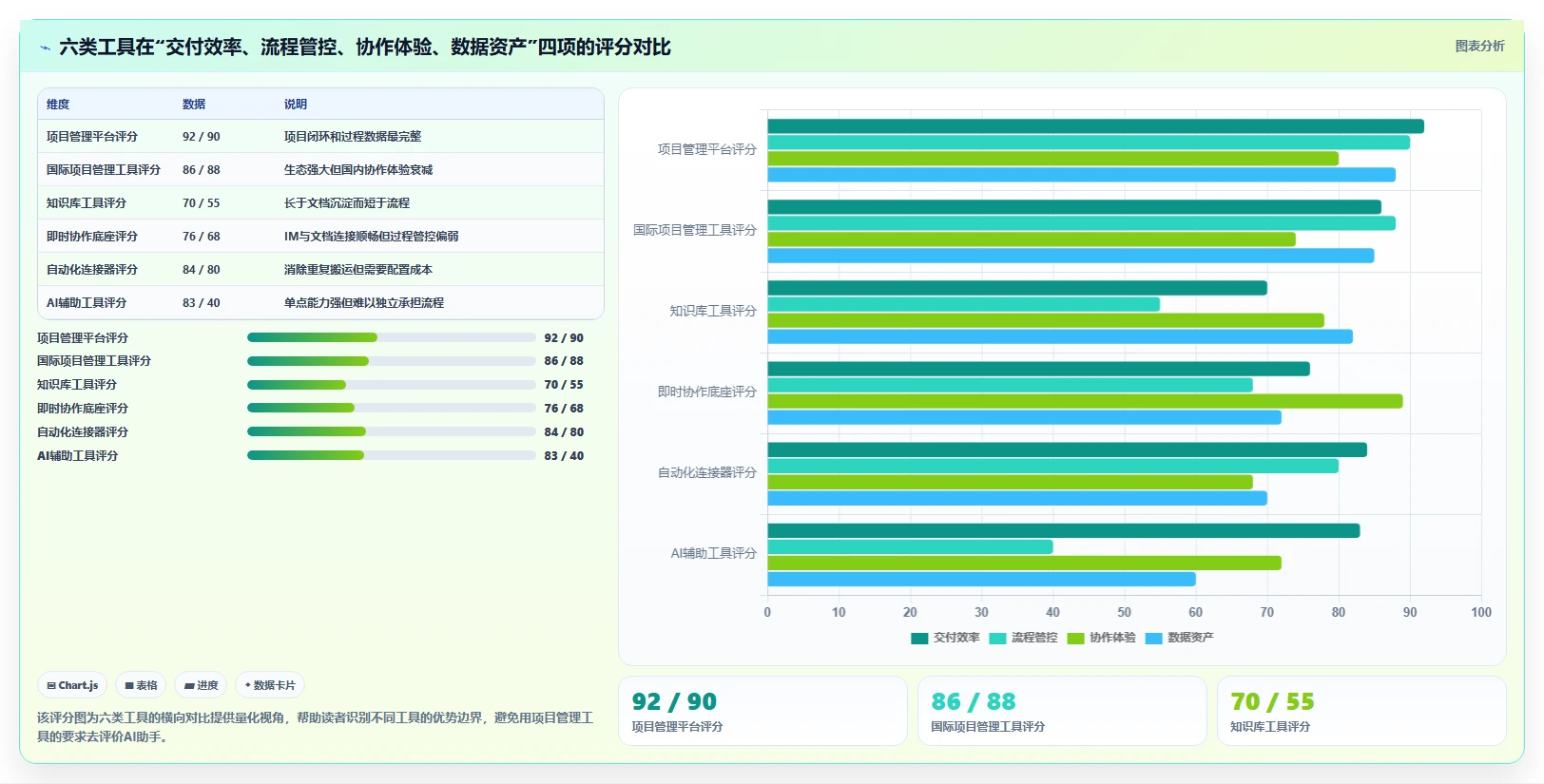Click chart axis label 自动化连接器评分
The height and width of the screenshot is (784, 1544).
point(707,473)
